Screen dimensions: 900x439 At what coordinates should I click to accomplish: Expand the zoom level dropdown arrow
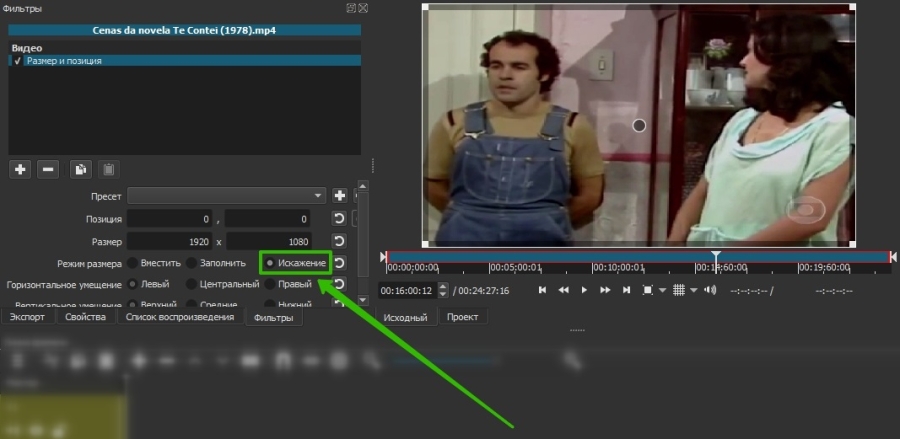point(662,291)
